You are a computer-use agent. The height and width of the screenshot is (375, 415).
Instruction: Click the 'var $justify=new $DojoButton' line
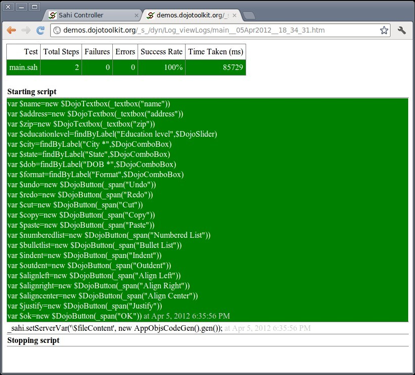tap(85, 306)
